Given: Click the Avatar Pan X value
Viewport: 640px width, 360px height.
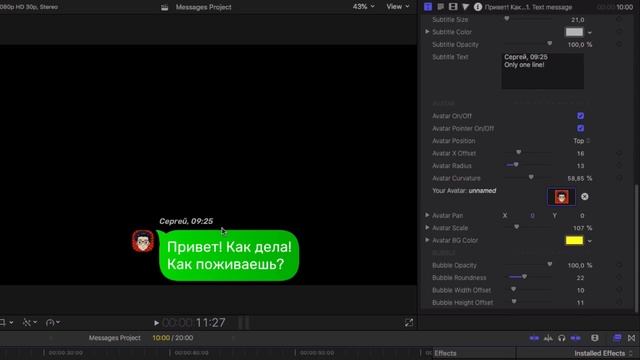Looking at the screenshot, I should [x=532, y=216].
